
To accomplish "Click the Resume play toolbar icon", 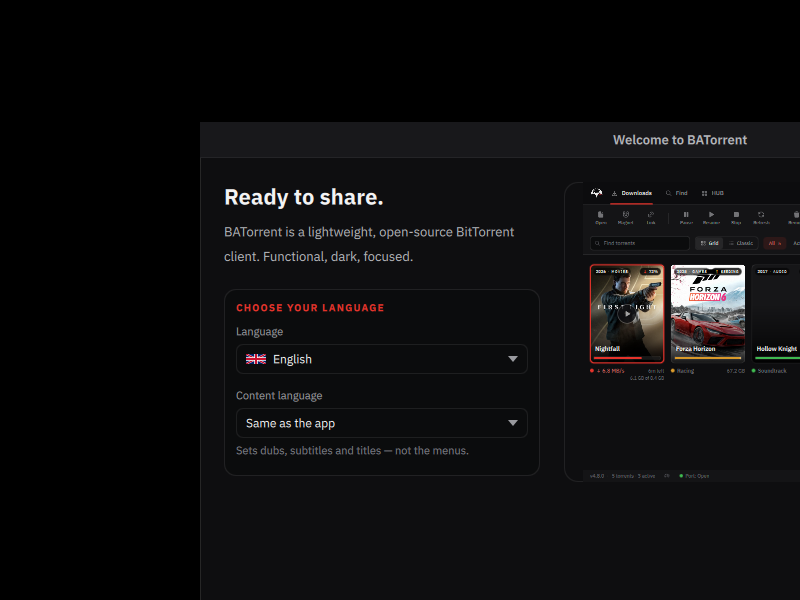I will point(711,218).
